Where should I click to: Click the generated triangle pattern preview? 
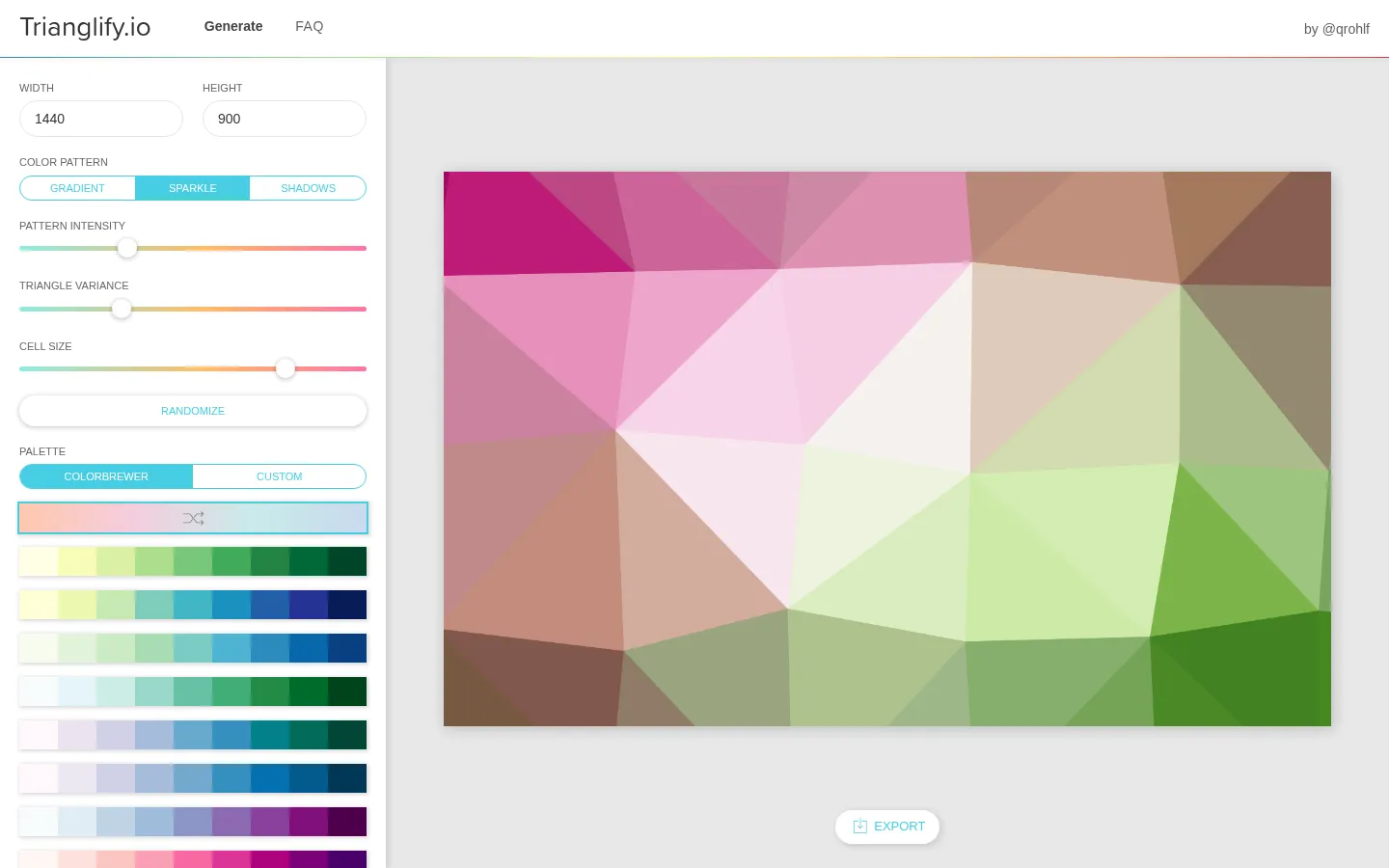(x=887, y=448)
